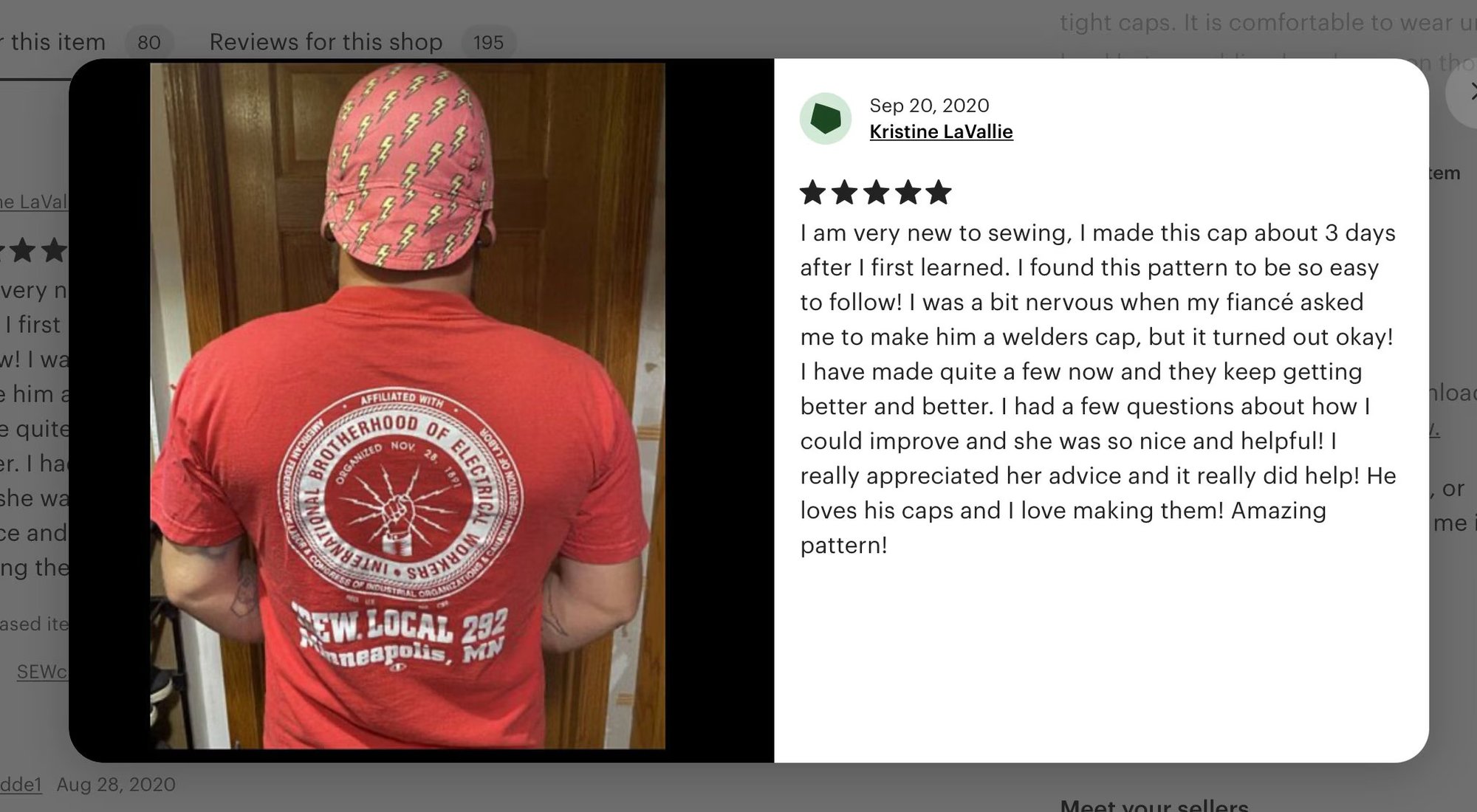Open the reviewer link dated Aug 28, 2020
The height and width of the screenshot is (812, 1477).
coord(21,784)
